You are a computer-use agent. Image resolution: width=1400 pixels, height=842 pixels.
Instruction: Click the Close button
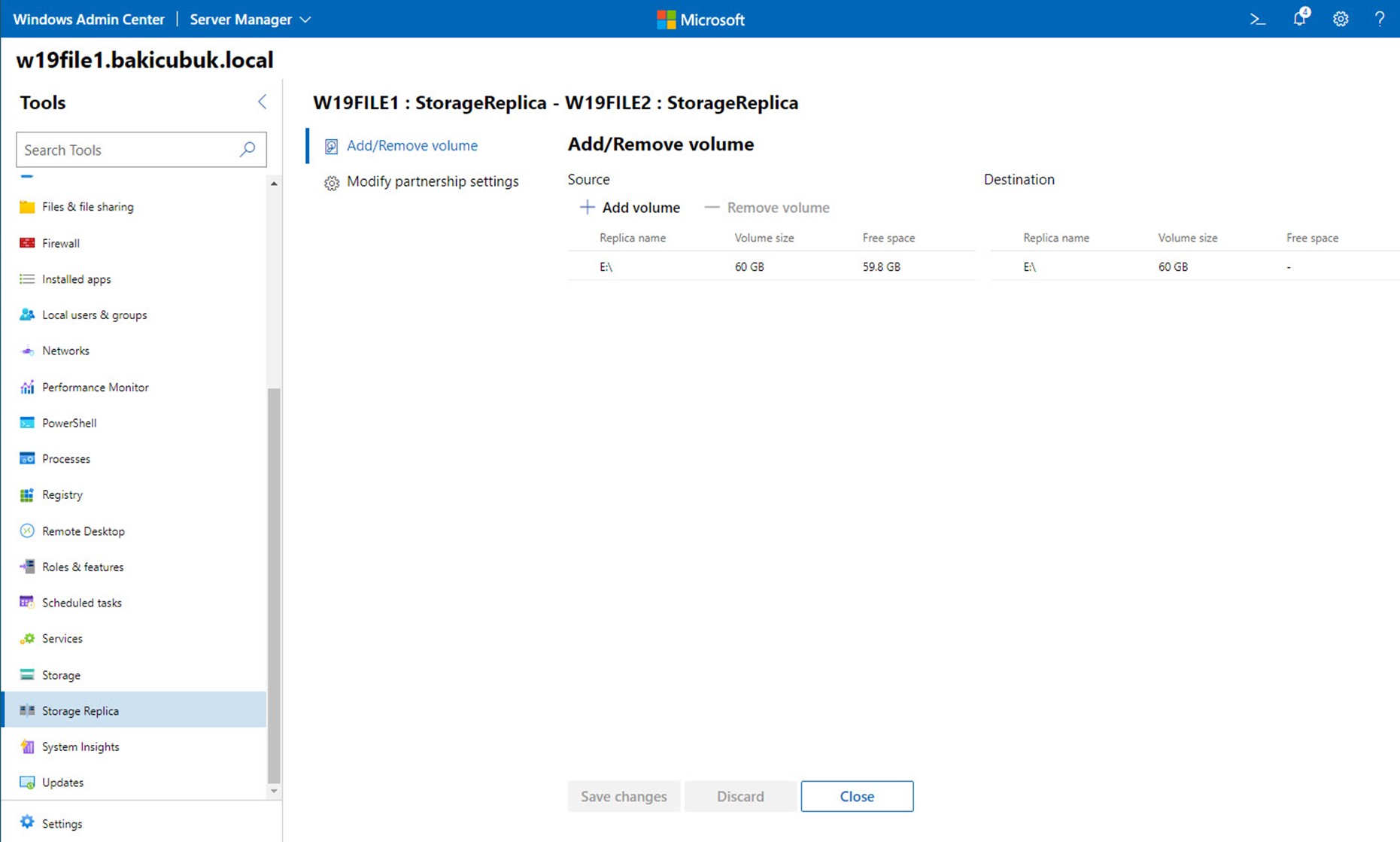tap(857, 796)
